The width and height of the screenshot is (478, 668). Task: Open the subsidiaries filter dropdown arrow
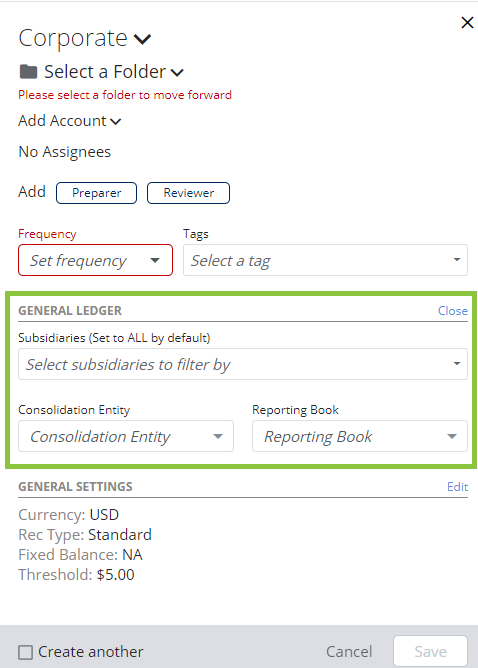point(457,364)
